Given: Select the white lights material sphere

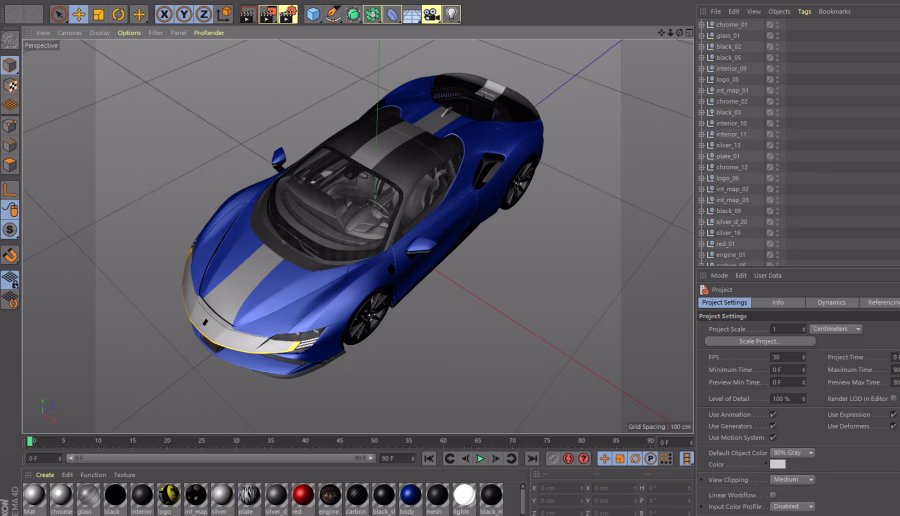Looking at the screenshot, I should (464, 495).
